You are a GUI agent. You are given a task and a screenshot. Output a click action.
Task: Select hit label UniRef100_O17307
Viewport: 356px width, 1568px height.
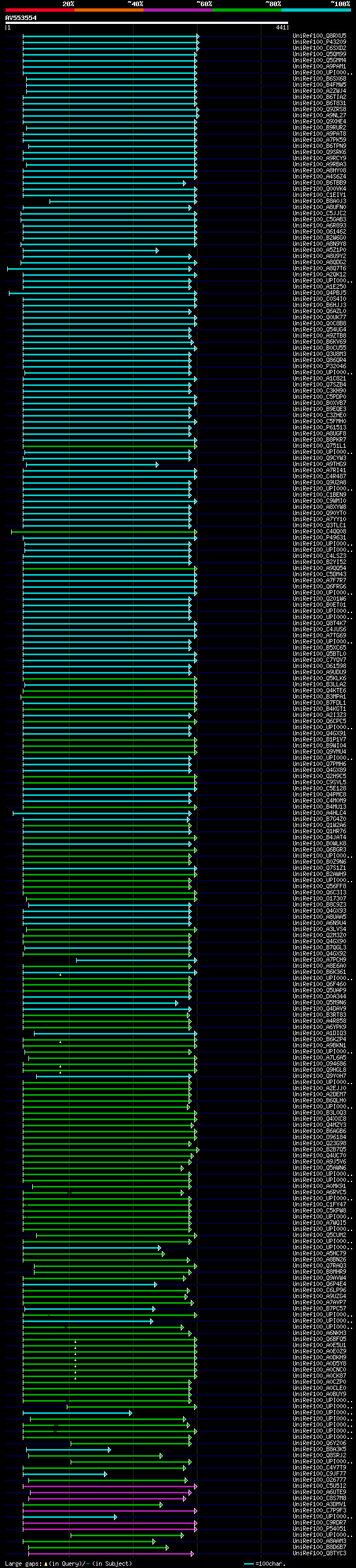point(319,899)
